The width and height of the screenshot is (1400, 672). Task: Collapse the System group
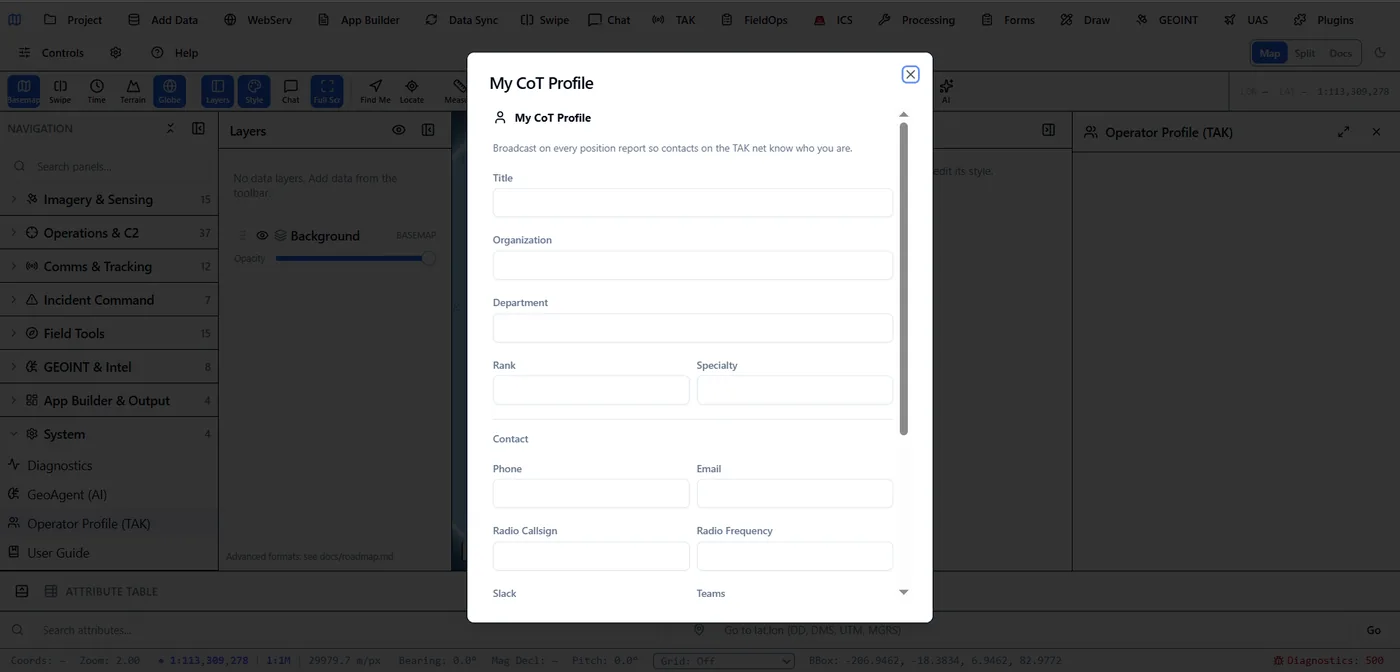click(109, 434)
